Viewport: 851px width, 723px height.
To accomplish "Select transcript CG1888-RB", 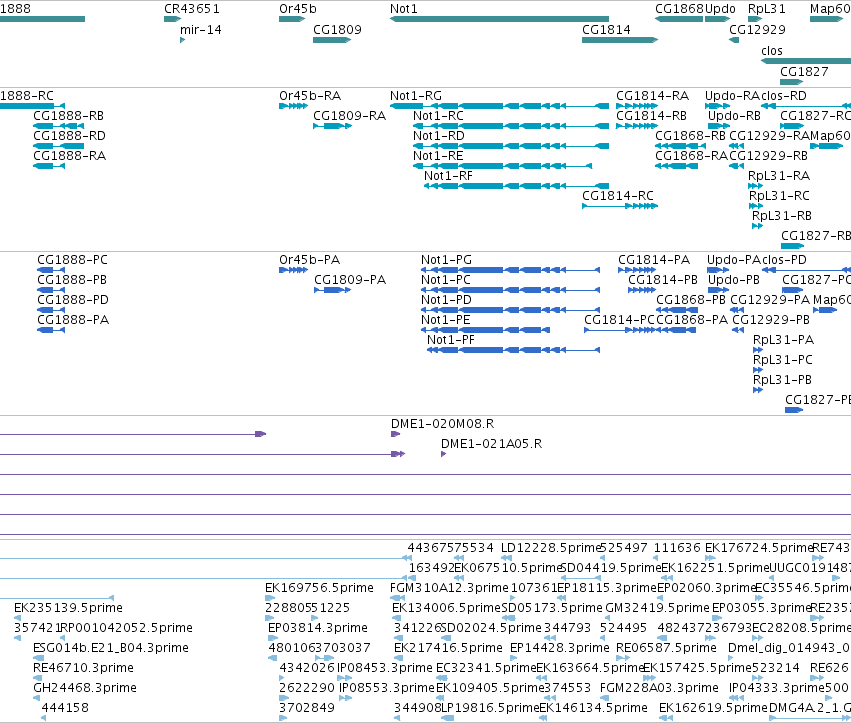I will [x=59, y=126].
